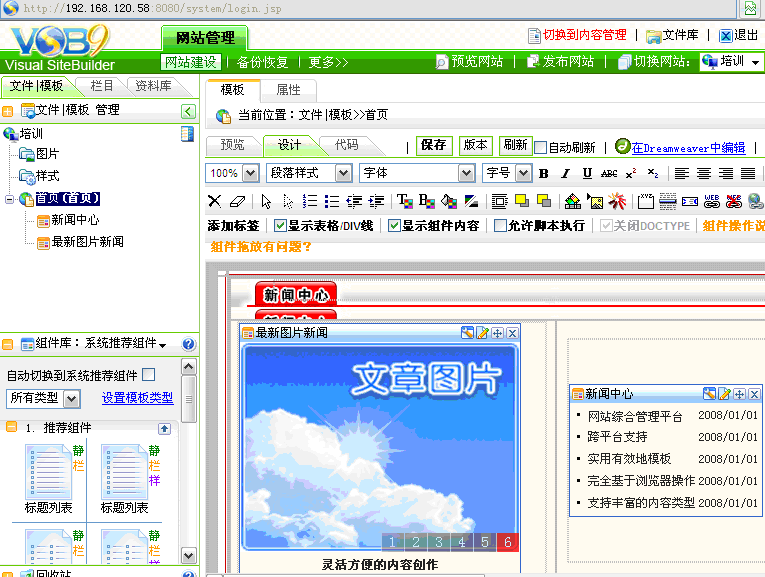Image resolution: width=765 pixels, height=577 pixels.
Task: Expand 组件库 系统推荐组件 menu
Action: coord(162,345)
